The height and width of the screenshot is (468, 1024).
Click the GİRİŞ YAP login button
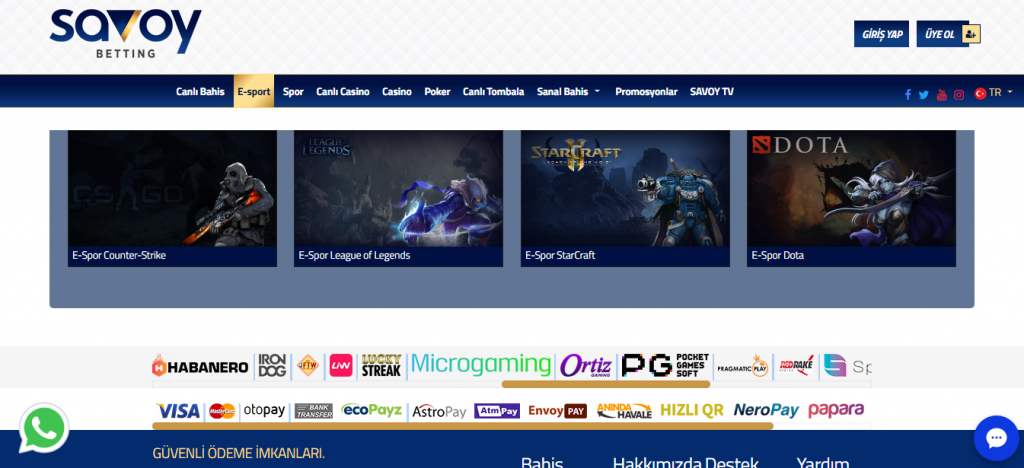coord(881,34)
